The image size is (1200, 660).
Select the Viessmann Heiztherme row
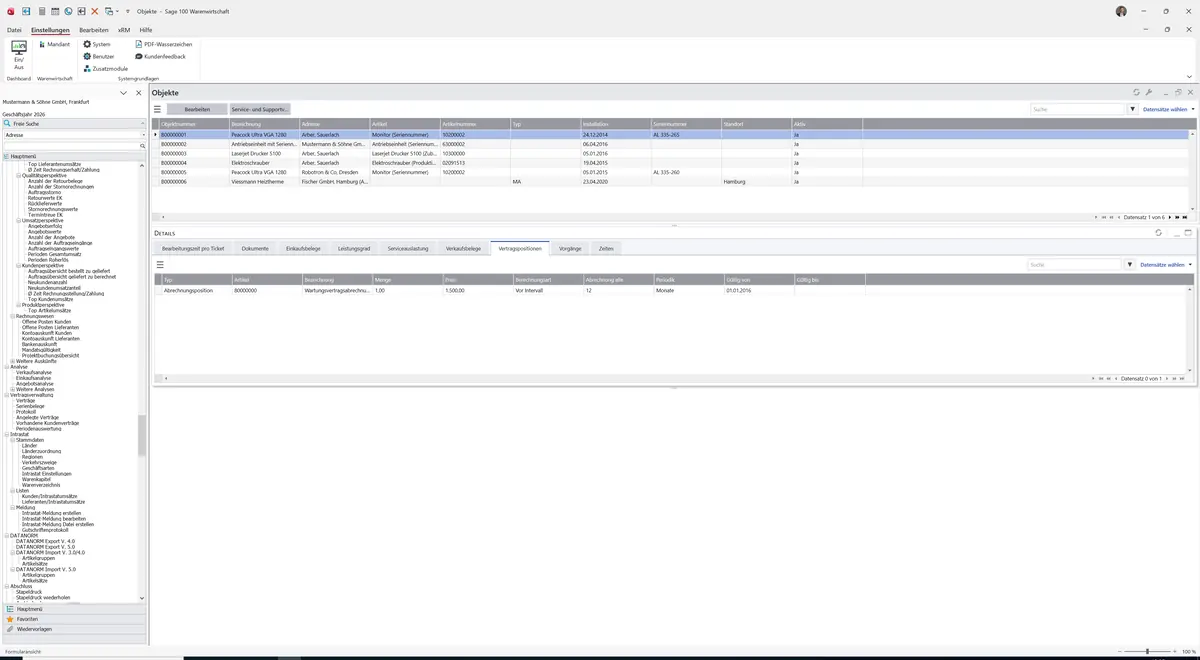pos(671,182)
